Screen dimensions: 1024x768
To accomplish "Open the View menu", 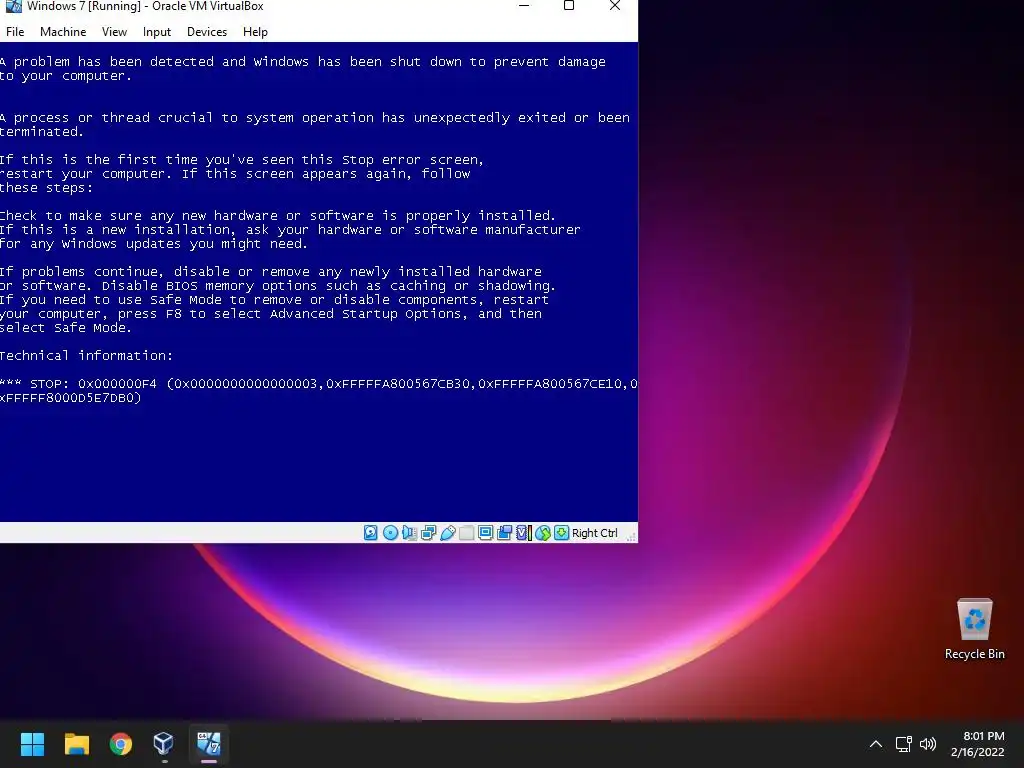I will pos(114,31).
